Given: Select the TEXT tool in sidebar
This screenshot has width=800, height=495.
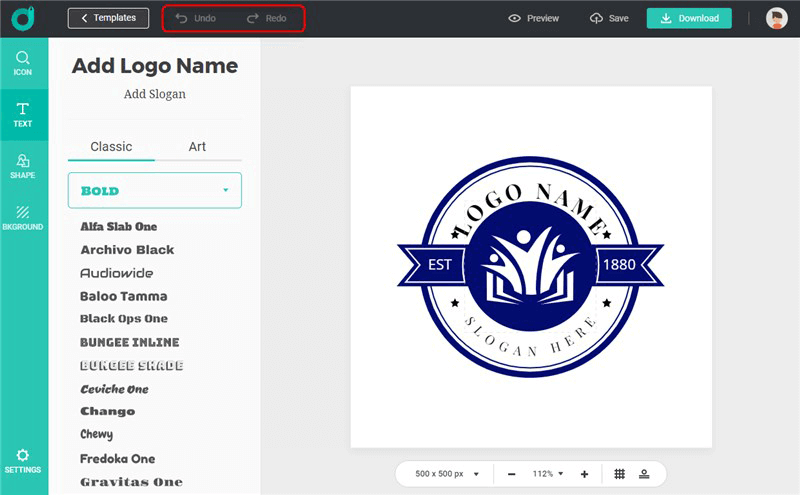Looking at the screenshot, I should coord(23,114).
